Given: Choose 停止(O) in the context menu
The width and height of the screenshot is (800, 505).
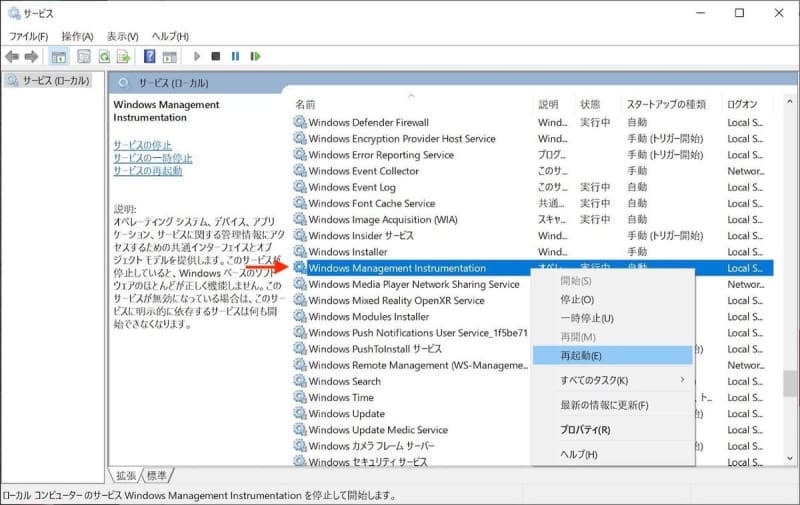Looking at the screenshot, I should point(612,299).
